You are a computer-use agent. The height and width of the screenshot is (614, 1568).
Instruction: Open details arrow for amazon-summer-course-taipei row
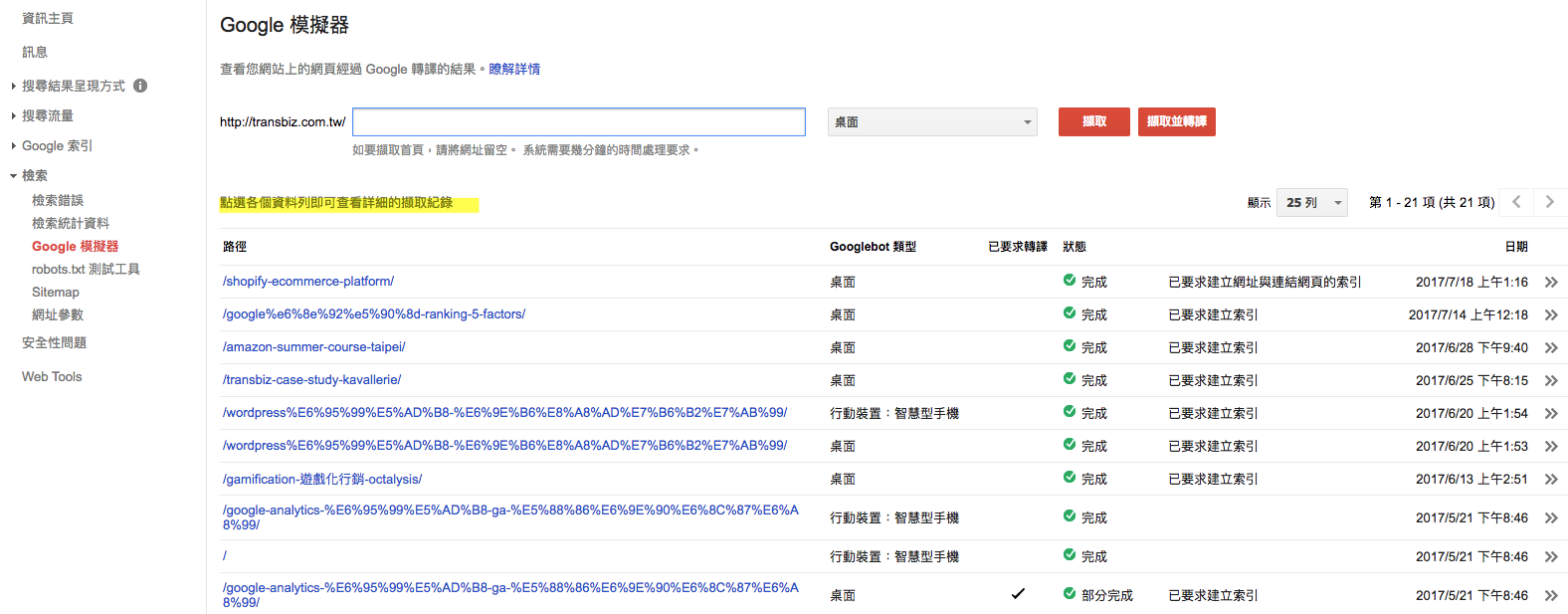(1550, 348)
